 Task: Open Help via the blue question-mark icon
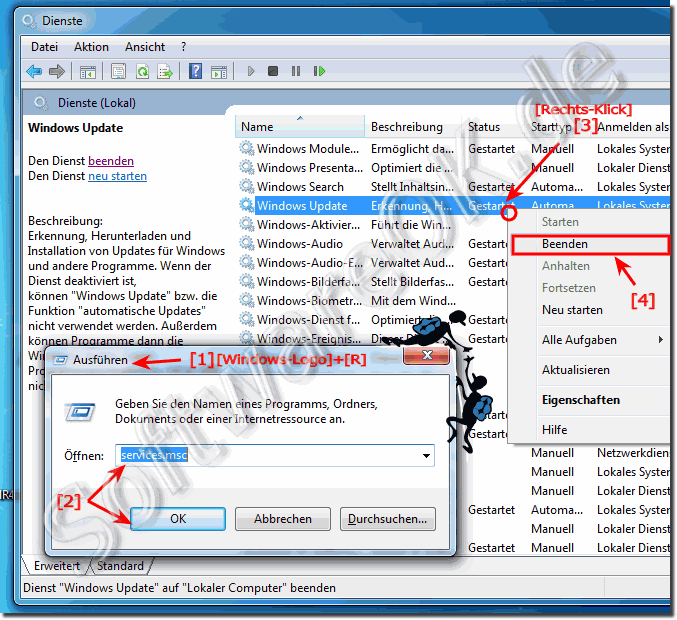195,71
